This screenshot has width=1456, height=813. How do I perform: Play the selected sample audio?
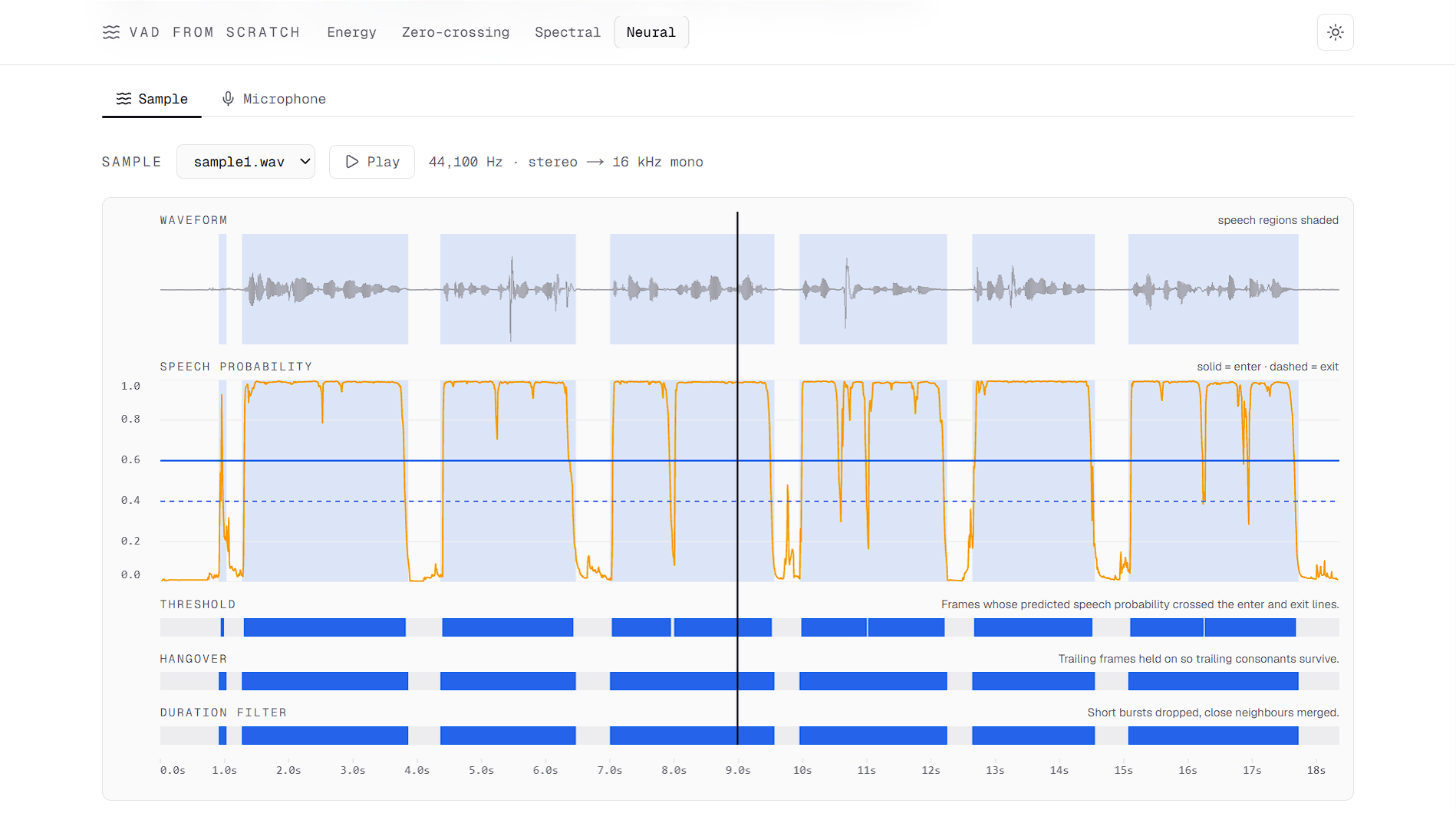(372, 162)
